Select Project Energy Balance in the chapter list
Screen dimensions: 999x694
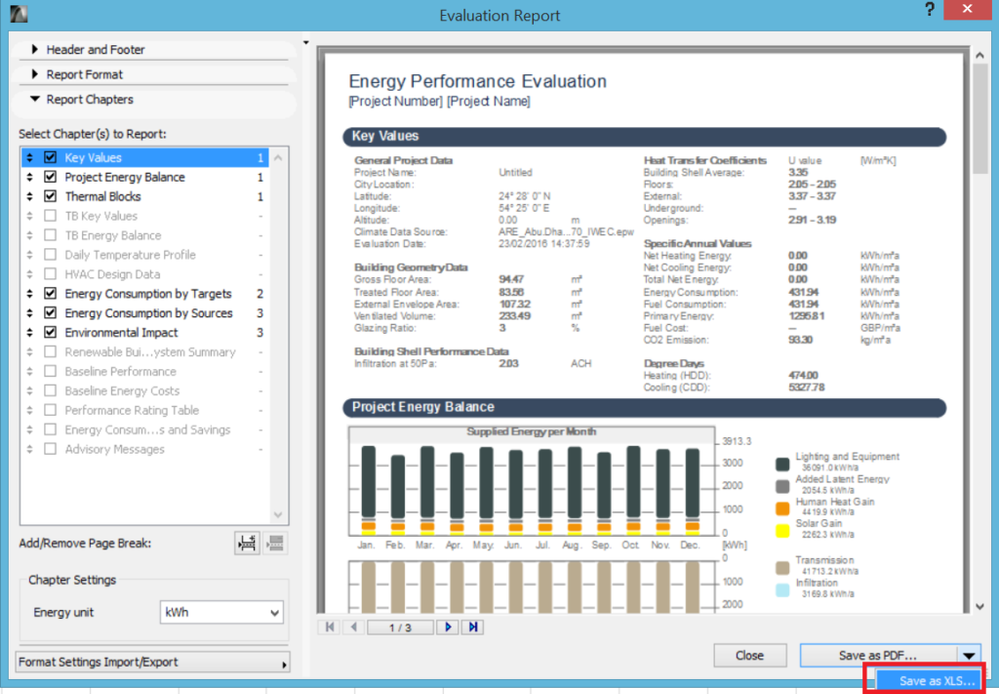coord(124,177)
